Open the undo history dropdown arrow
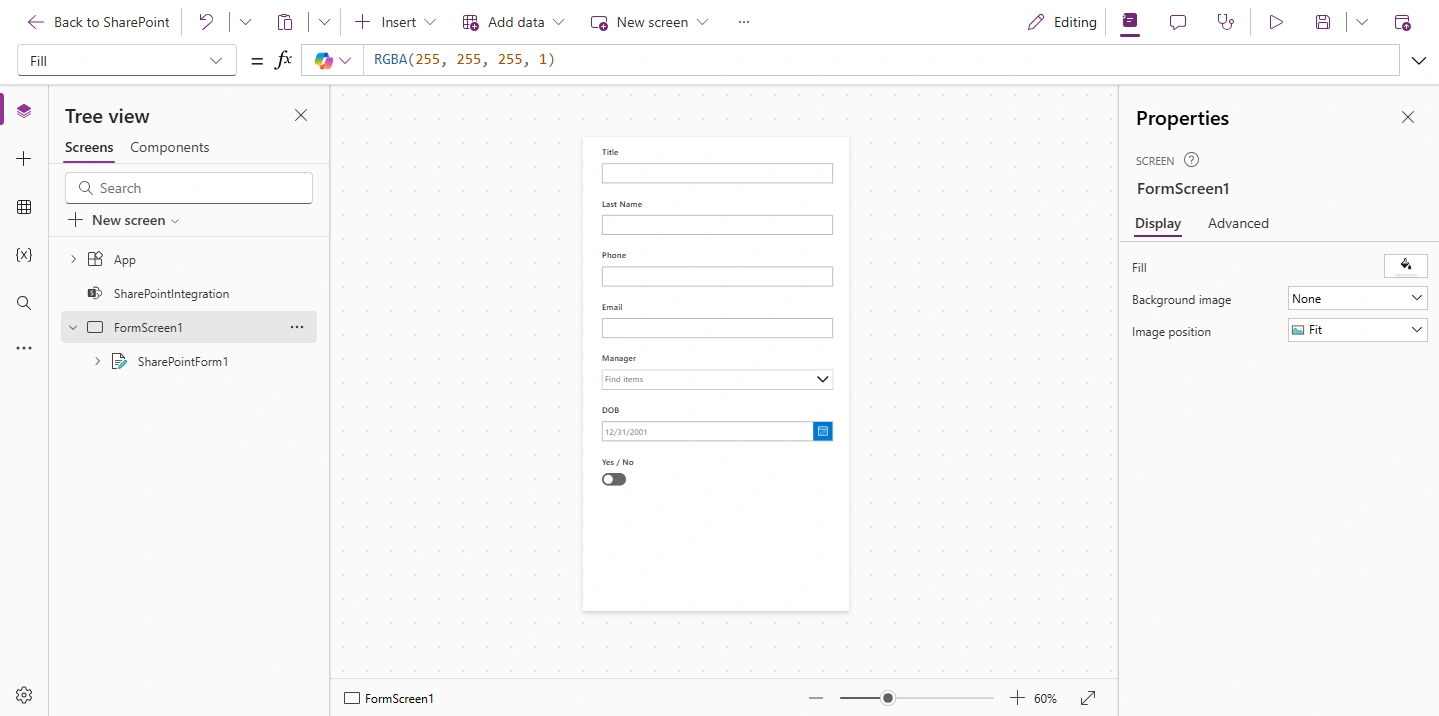This screenshot has height=716, width=1439. [245, 22]
